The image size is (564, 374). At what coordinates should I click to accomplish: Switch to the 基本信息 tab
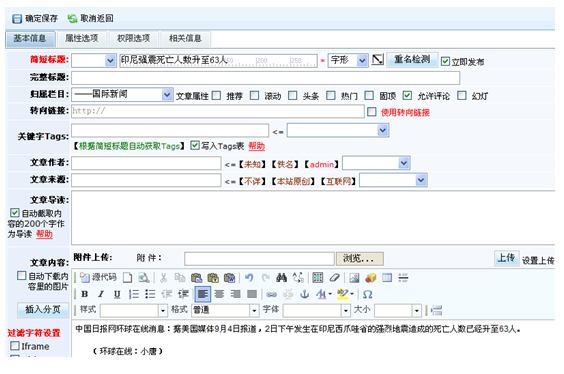click(x=30, y=38)
